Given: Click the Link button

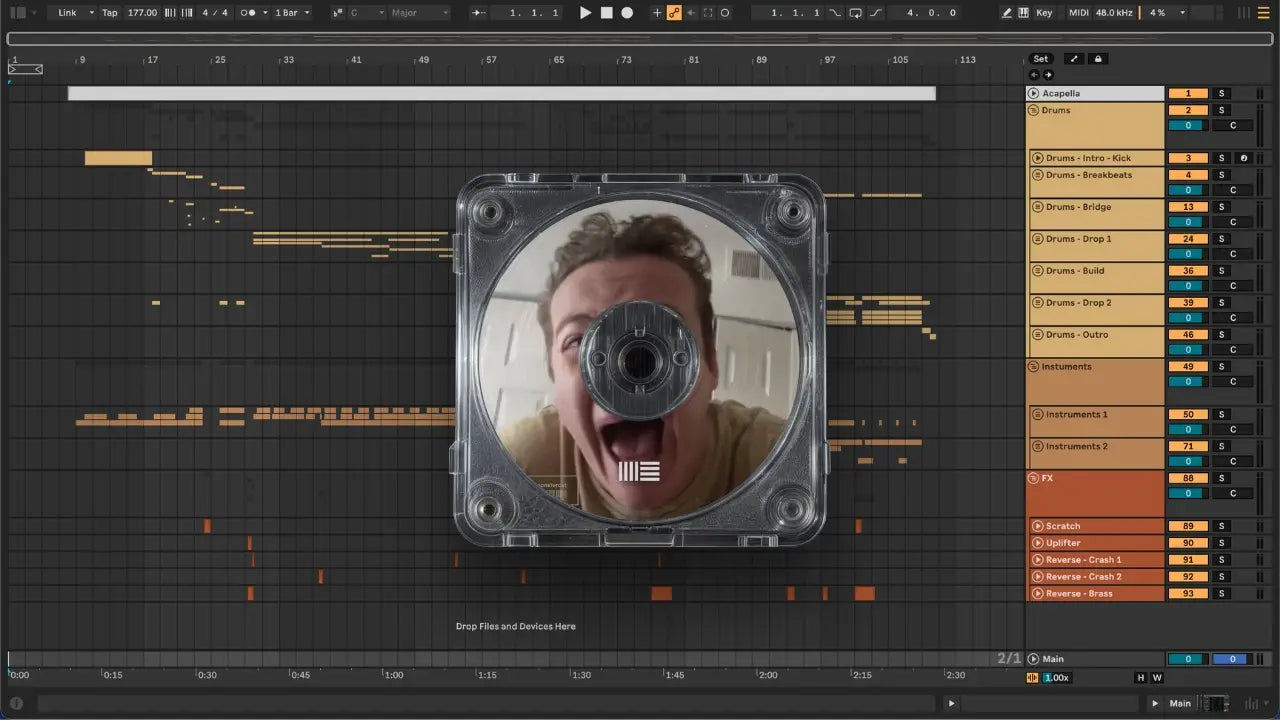Looking at the screenshot, I should coord(67,13).
